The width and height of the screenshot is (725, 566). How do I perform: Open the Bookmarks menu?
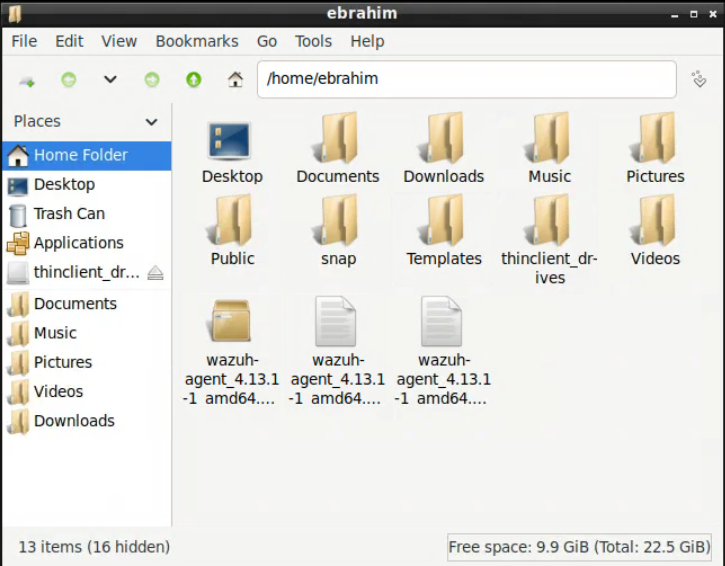coord(197,41)
